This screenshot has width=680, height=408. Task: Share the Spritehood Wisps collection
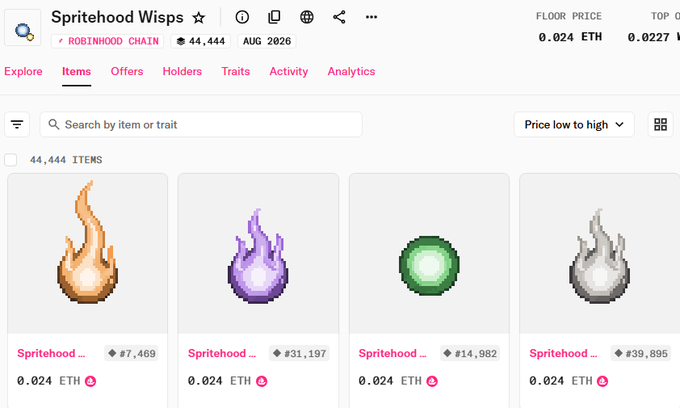339,17
